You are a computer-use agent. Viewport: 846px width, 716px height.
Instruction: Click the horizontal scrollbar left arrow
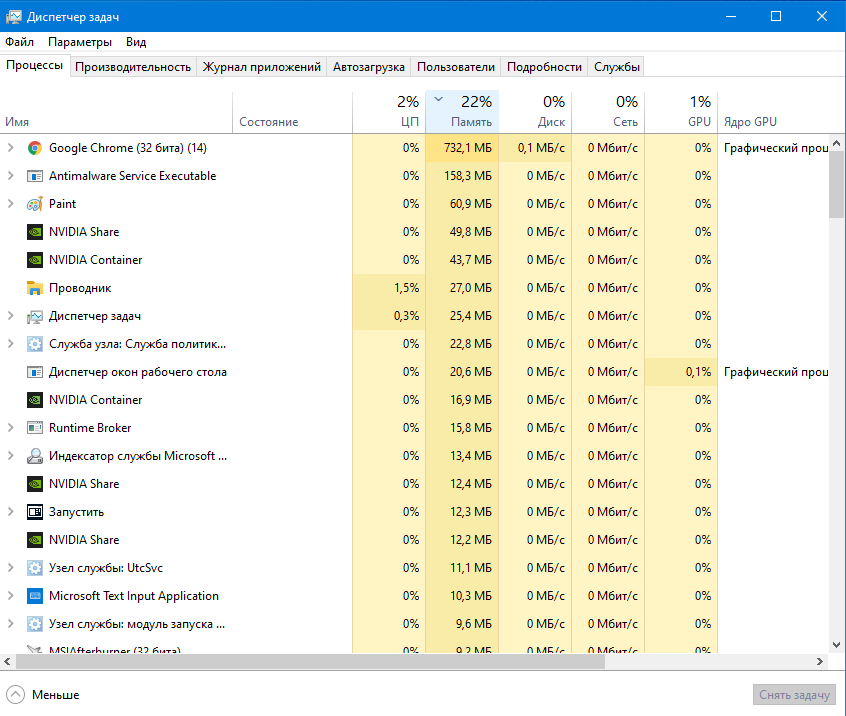7,662
